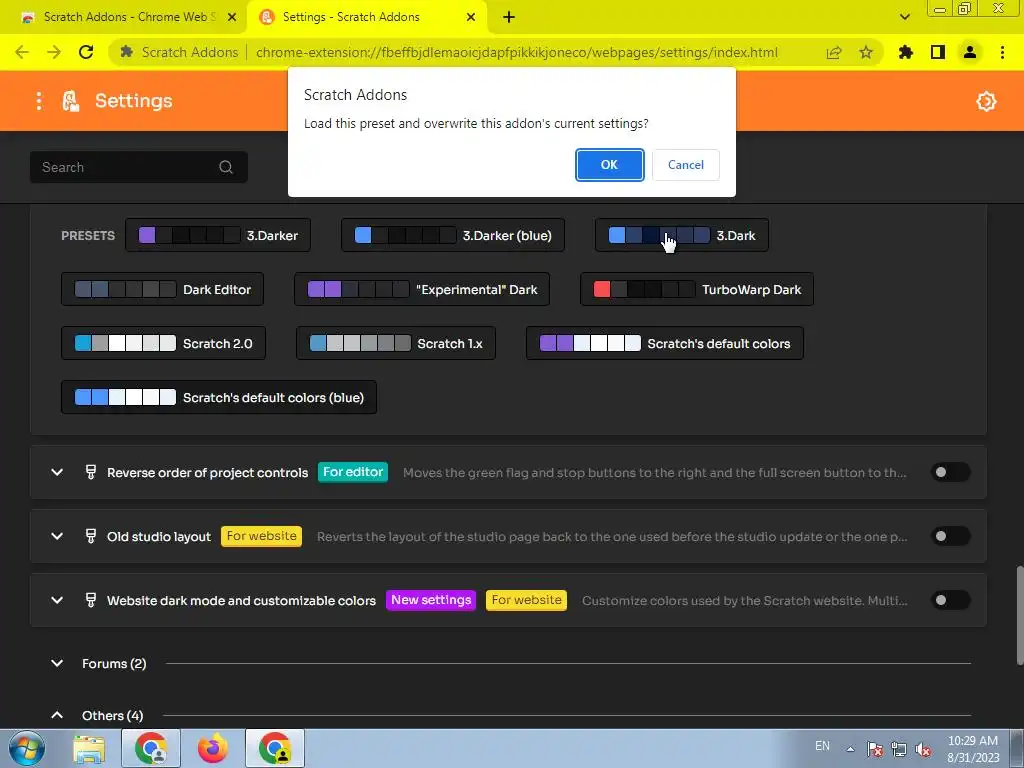Click the Search addons field
Image resolution: width=1024 pixels, height=768 pixels.
(x=138, y=167)
